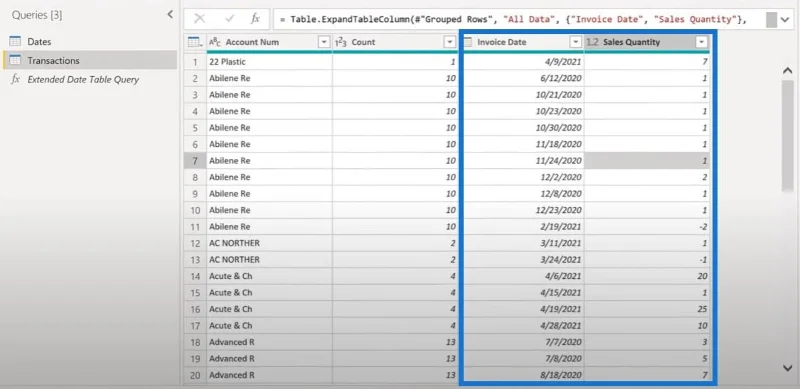Select the Transactions query
This screenshot has width=800, height=389.
click(x=89, y=60)
